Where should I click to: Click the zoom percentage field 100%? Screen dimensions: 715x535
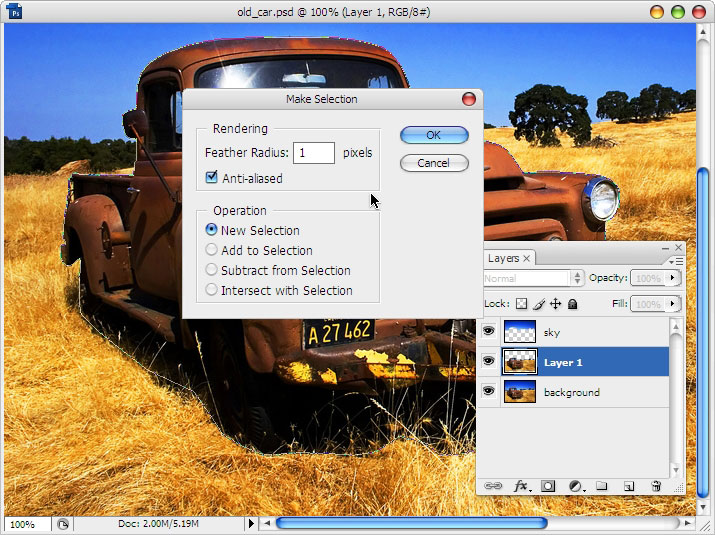26,524
